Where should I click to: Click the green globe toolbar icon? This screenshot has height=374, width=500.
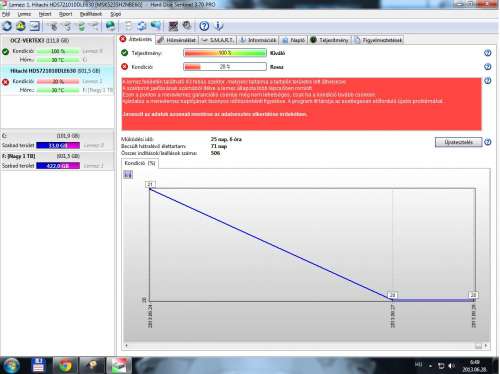(x=110, y=26)
